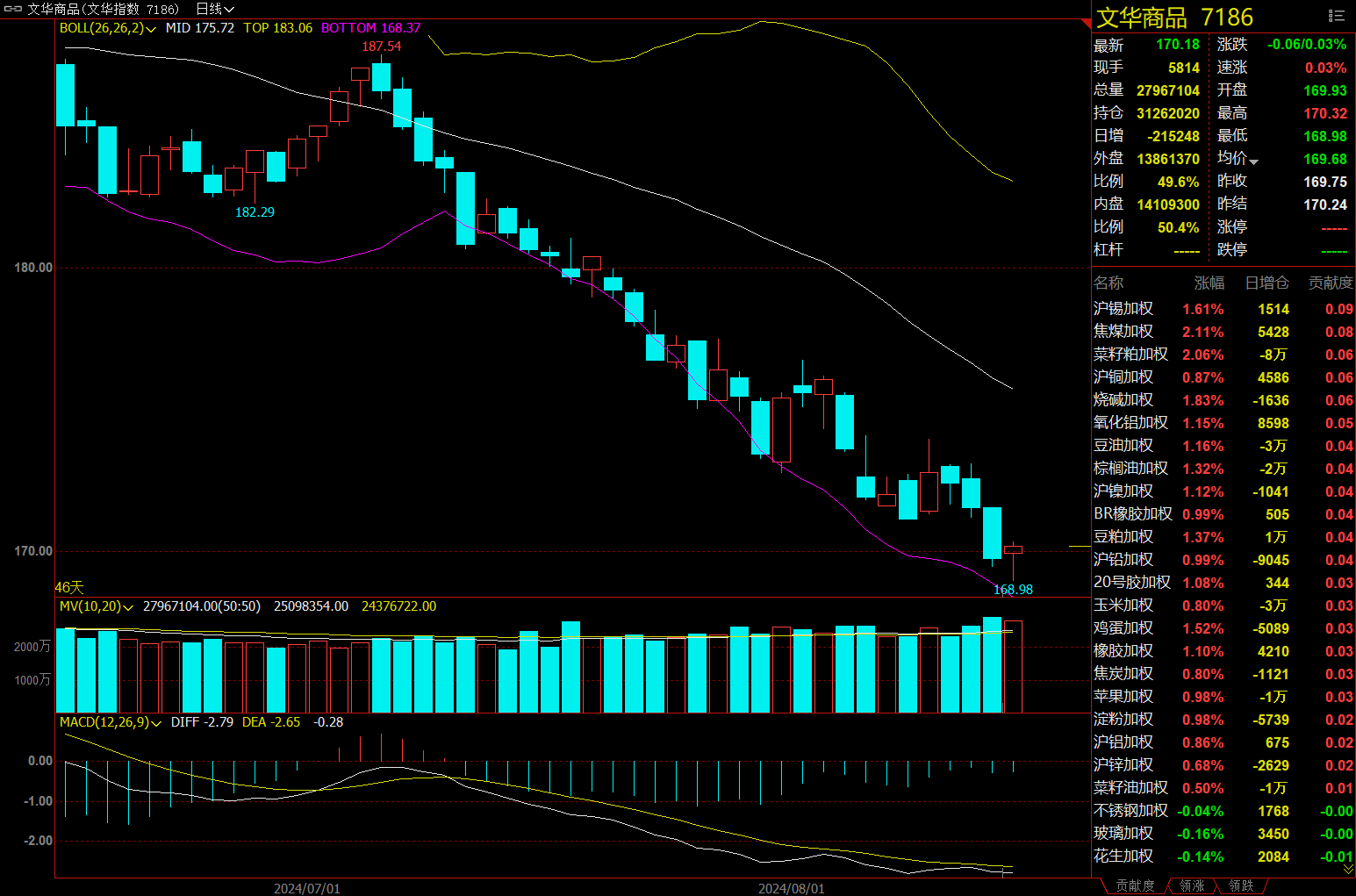
Task: Select the 菜籽粕加权 row
Action: [1223, 355]
